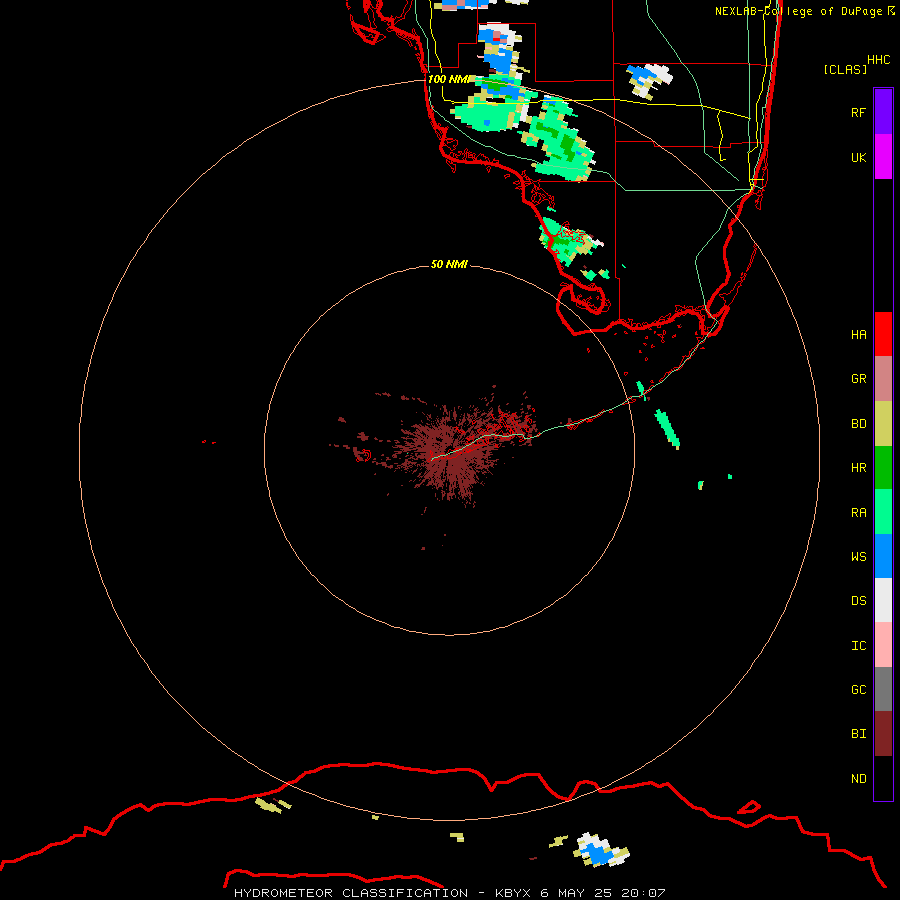The image size is (900, 900).
Task: Click the "DS" legend label text
Action: 858,600
